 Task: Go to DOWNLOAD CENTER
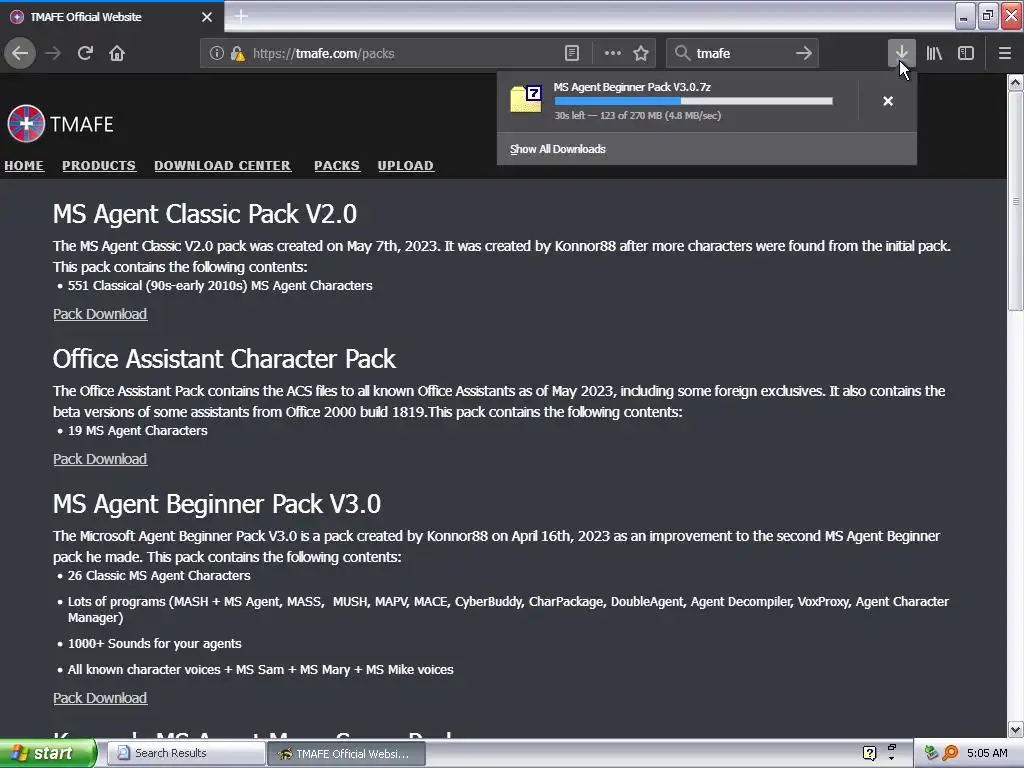pyautogui.click(x=223, y=166)
